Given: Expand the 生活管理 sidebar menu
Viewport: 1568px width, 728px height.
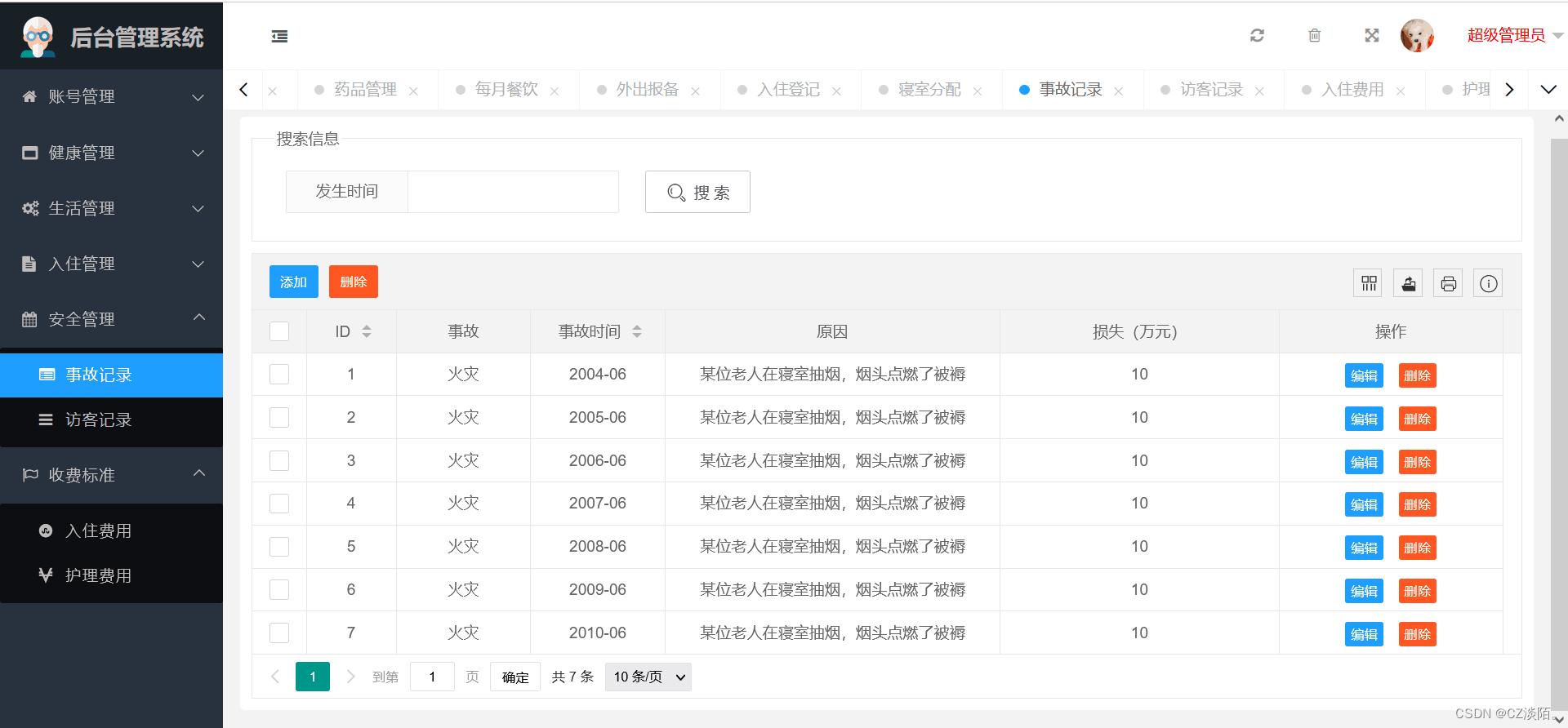Looking at the screenshot, I should pos(111,208).
